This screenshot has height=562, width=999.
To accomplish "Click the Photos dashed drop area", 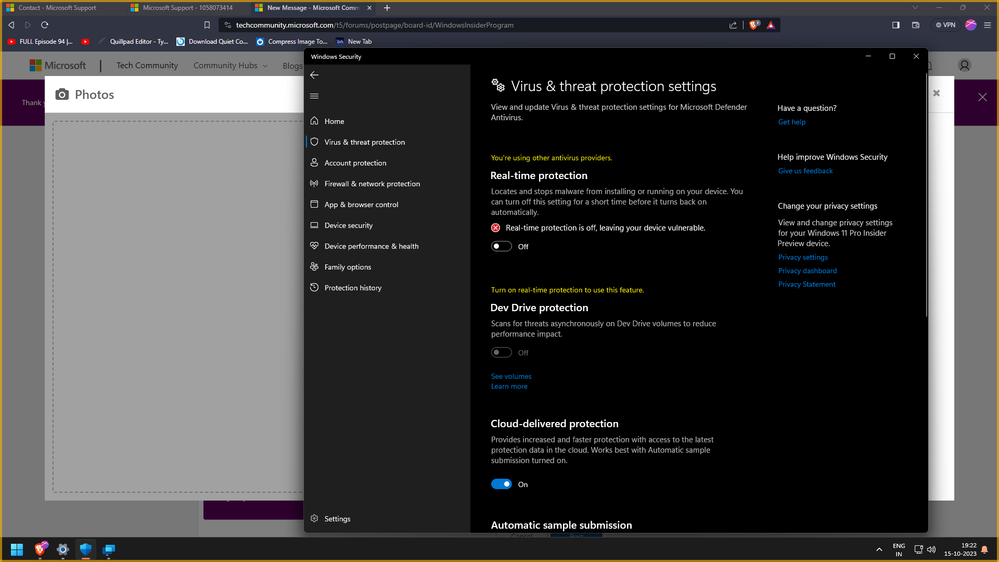I will click(x=178, y=306).
